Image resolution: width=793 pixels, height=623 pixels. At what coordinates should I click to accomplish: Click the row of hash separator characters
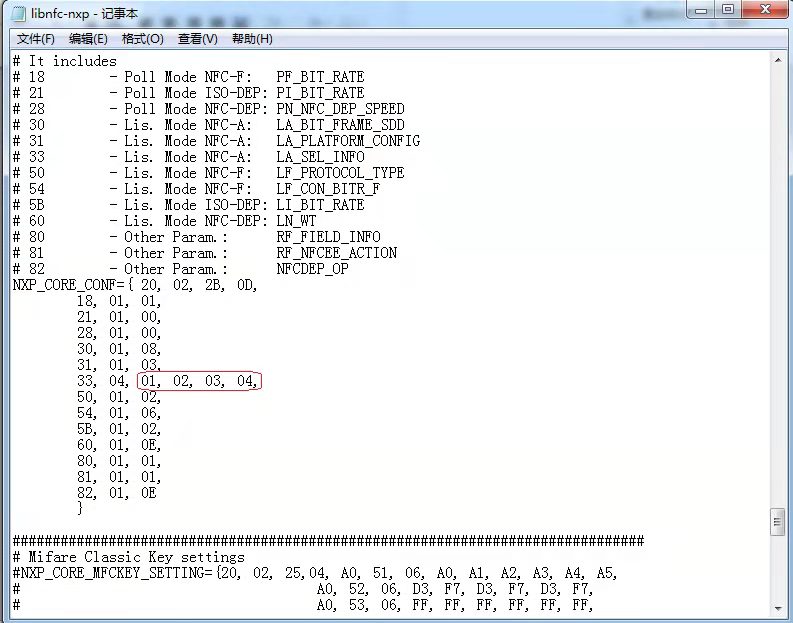[328, 542]
